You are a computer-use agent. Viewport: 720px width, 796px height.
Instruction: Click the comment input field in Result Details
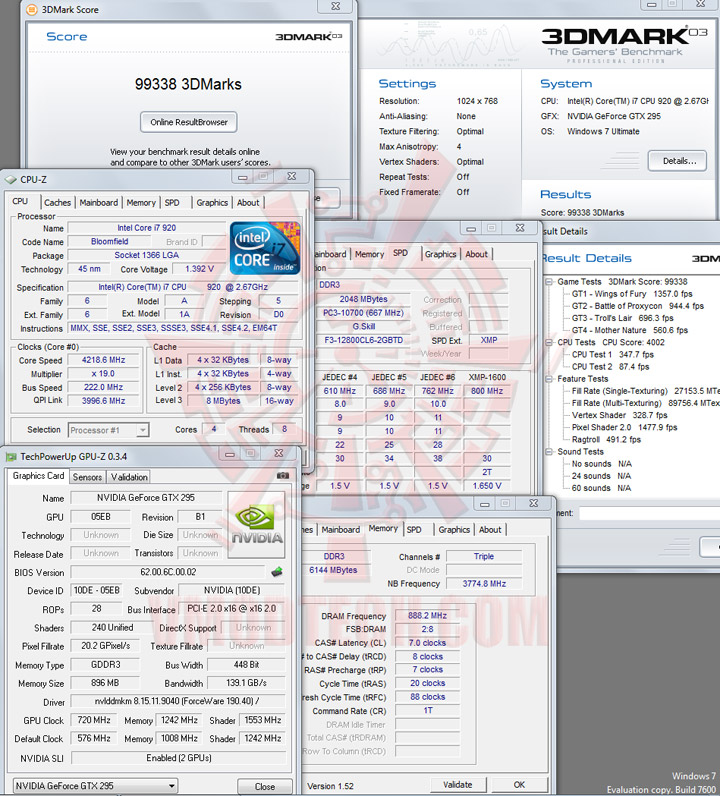pos(649,513)
